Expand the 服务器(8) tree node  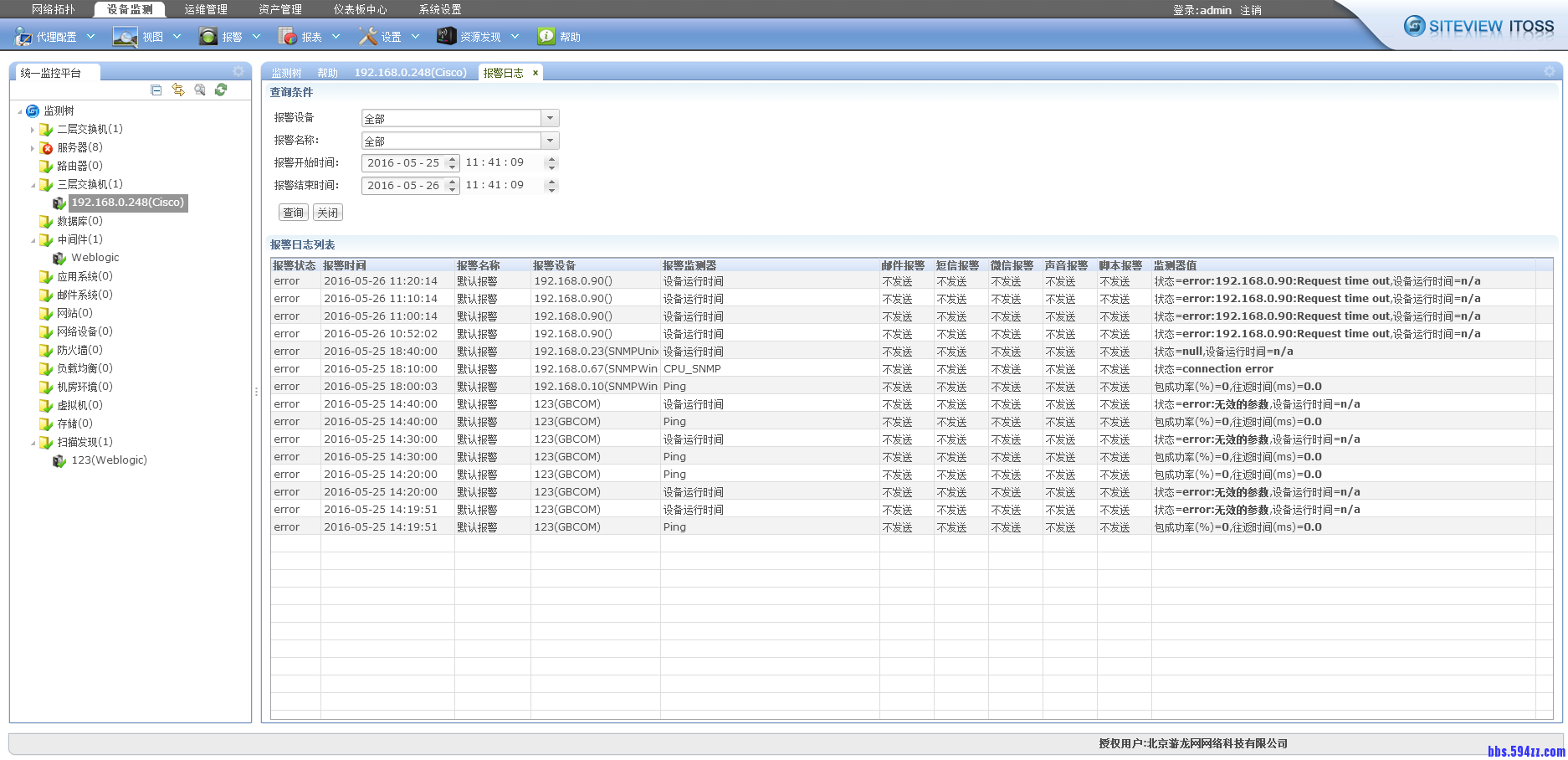click(x=33, y=148)
